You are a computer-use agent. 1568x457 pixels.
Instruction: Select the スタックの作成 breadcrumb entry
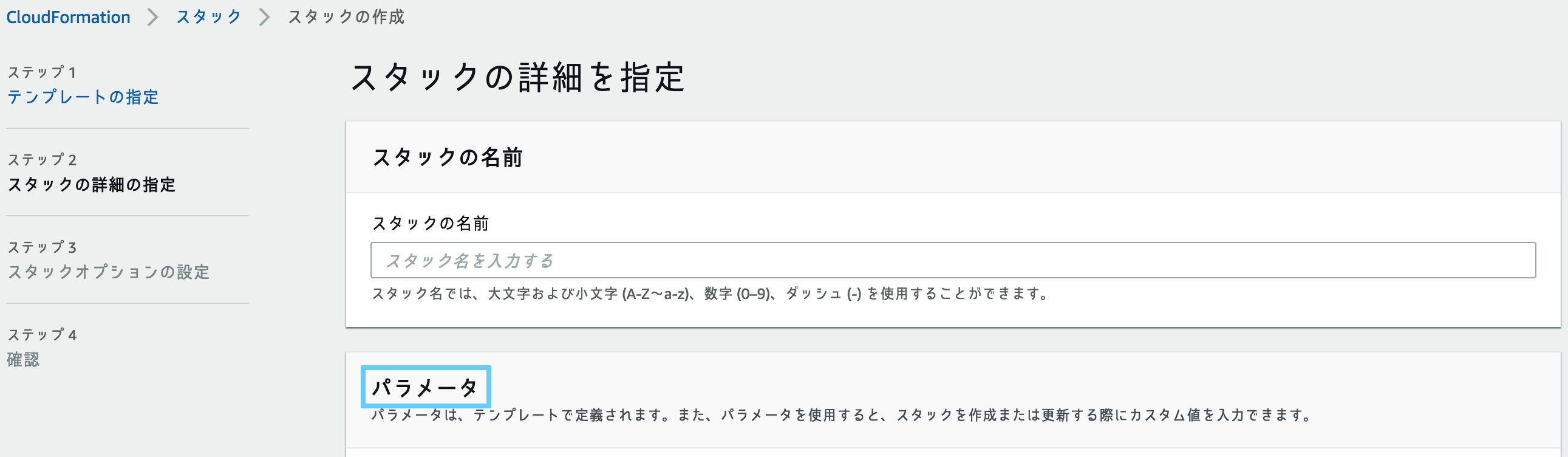point(345,18)
